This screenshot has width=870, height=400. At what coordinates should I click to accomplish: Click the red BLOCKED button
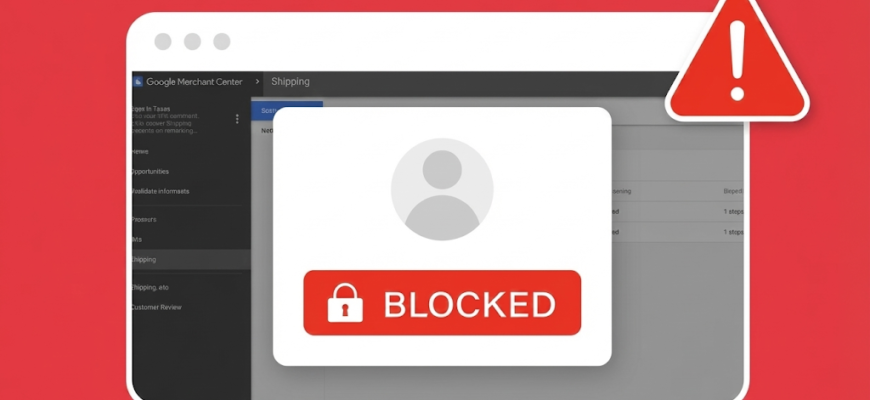point(442,303)
